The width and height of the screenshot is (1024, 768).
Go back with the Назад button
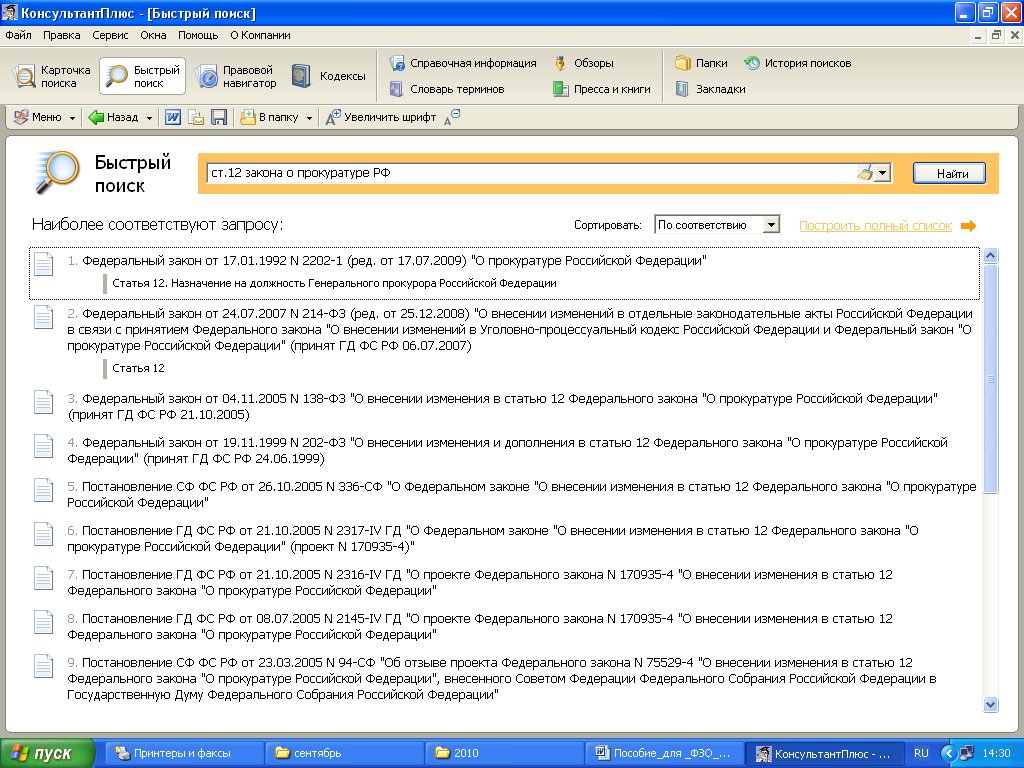tap(114, 117)
